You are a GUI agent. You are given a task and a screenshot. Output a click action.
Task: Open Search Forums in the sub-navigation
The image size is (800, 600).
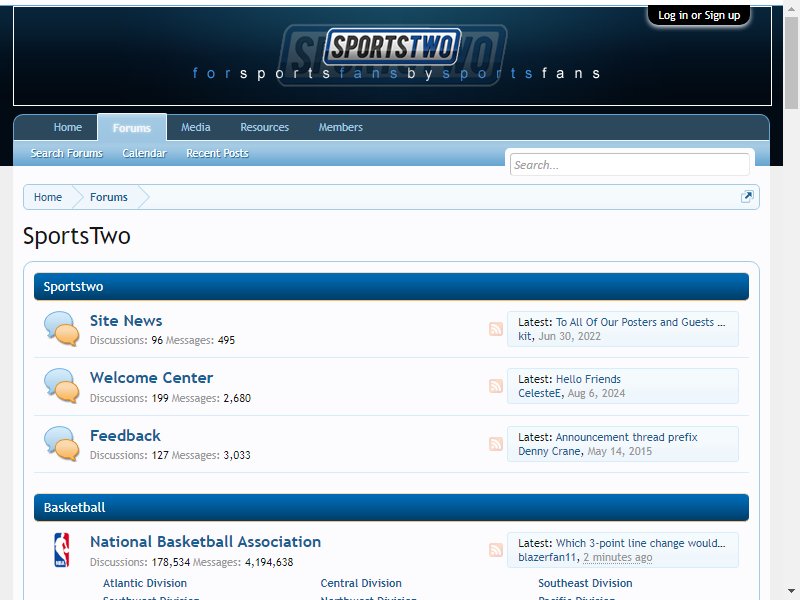(67, 153)
